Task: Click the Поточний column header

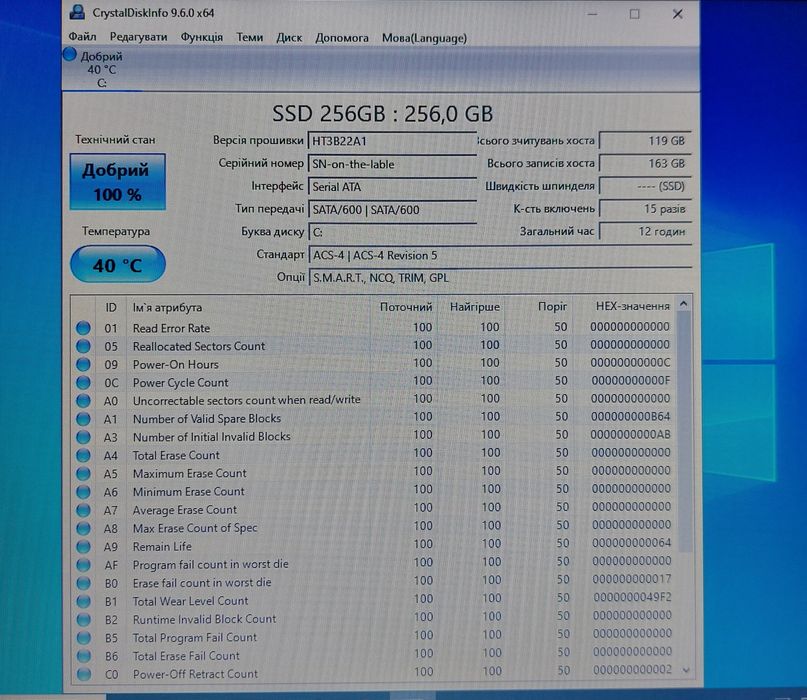Action: [405, 307]
